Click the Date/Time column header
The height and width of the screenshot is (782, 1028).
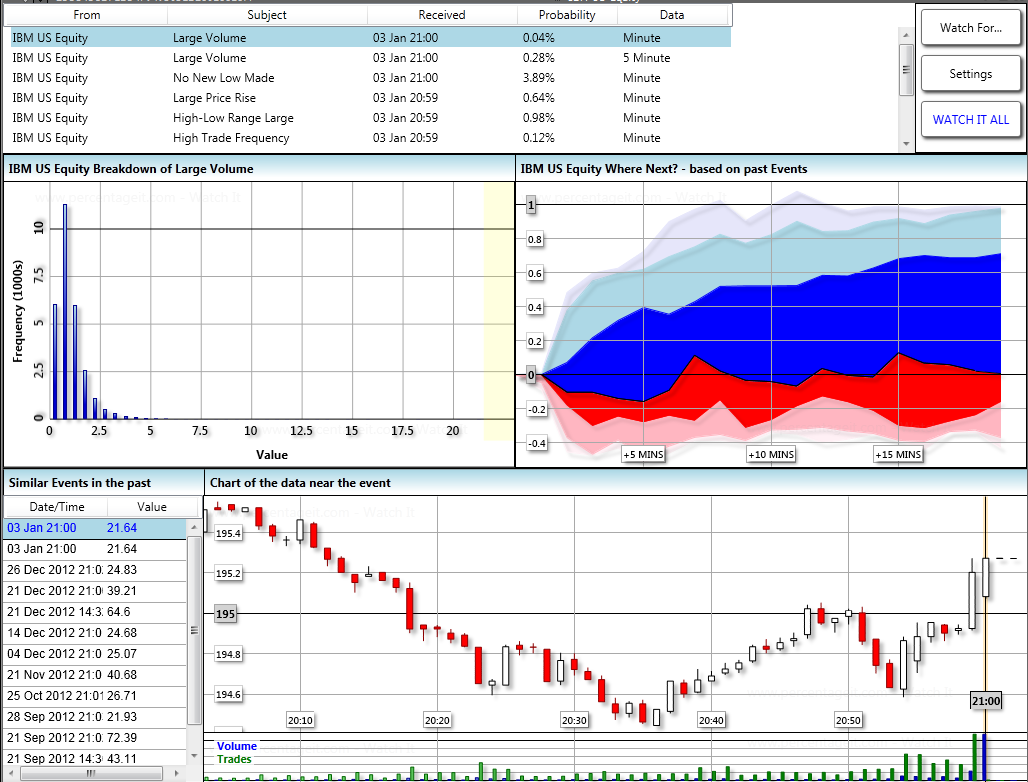(56, 507)
